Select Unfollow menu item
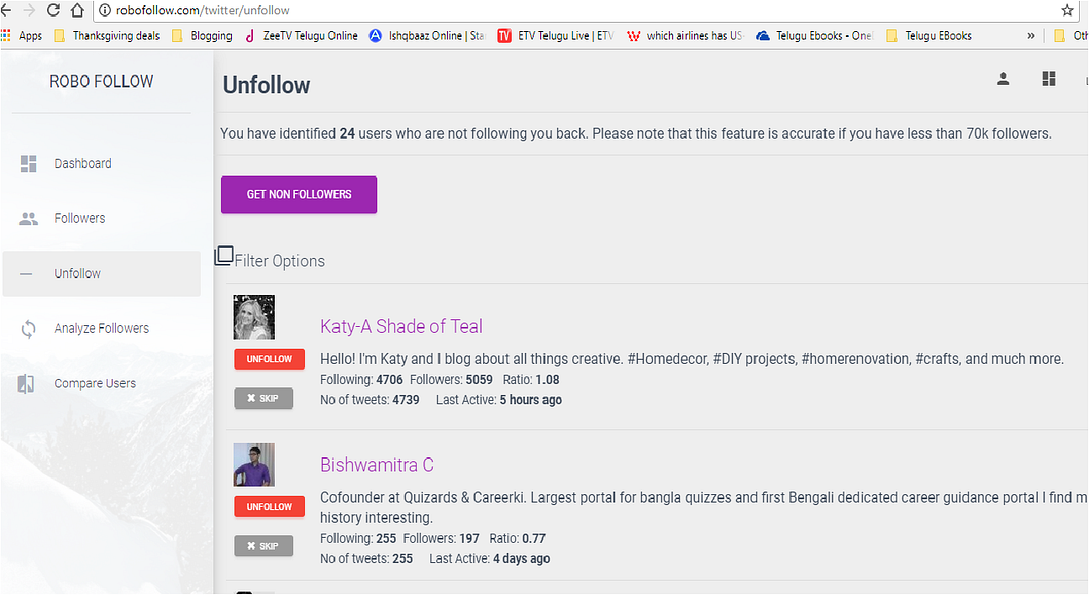 coord(101,274)
